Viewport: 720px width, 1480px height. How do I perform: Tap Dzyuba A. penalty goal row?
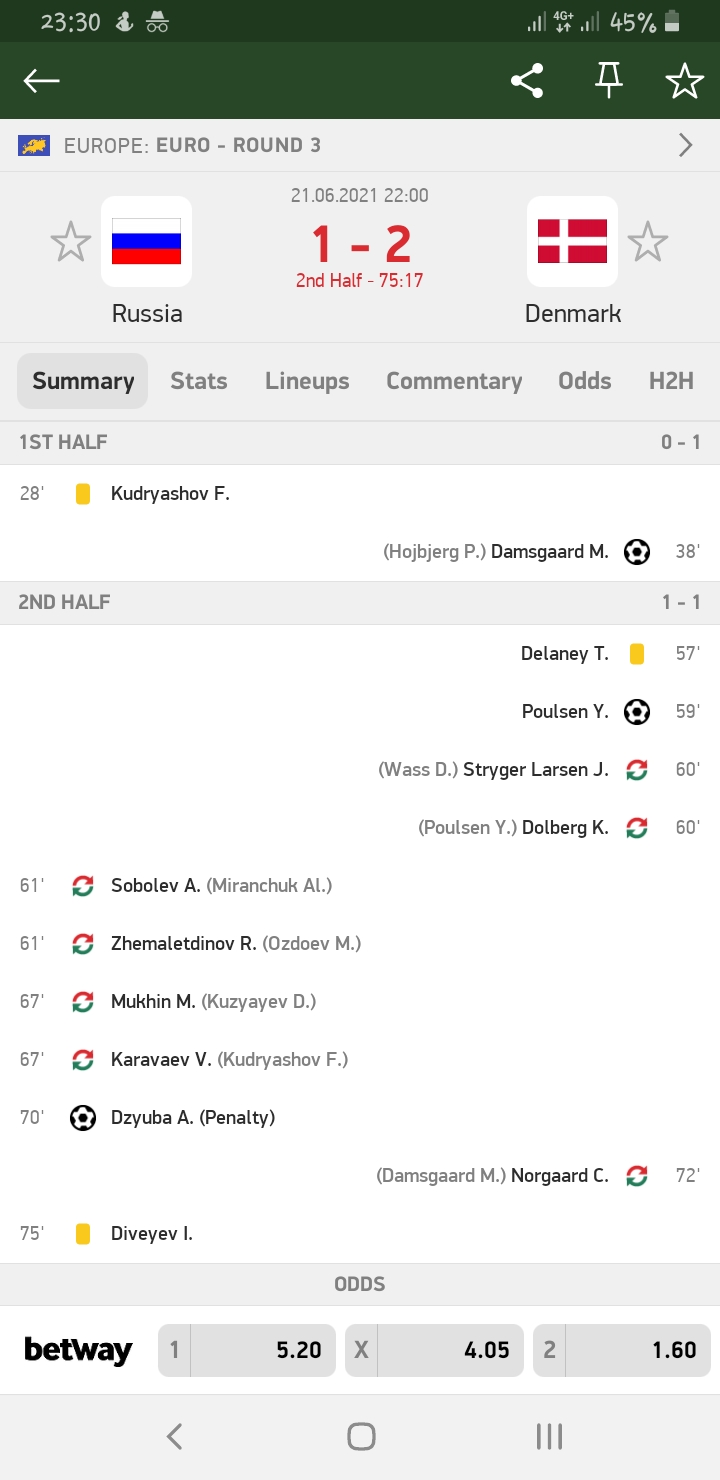point(192,1118)
